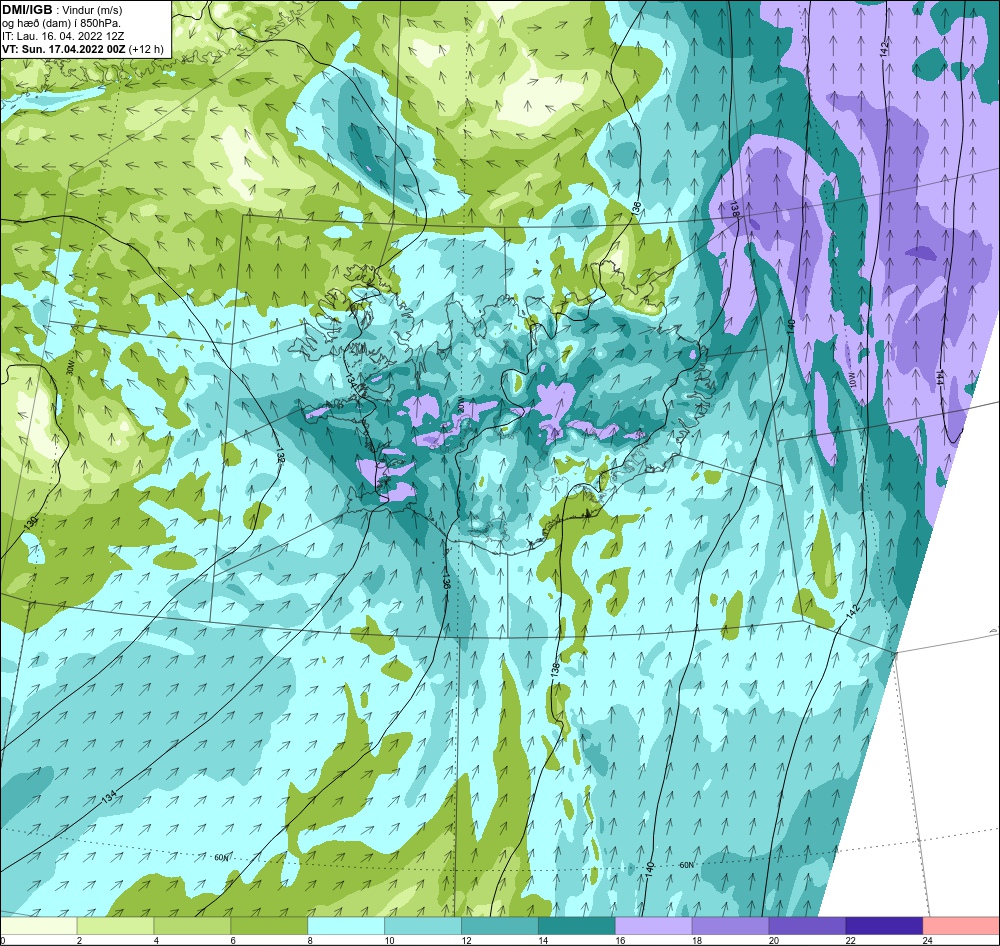Click the '136' contour label just south of Iceland
Screen dimensions: 1000x946
tap(446, 580)
